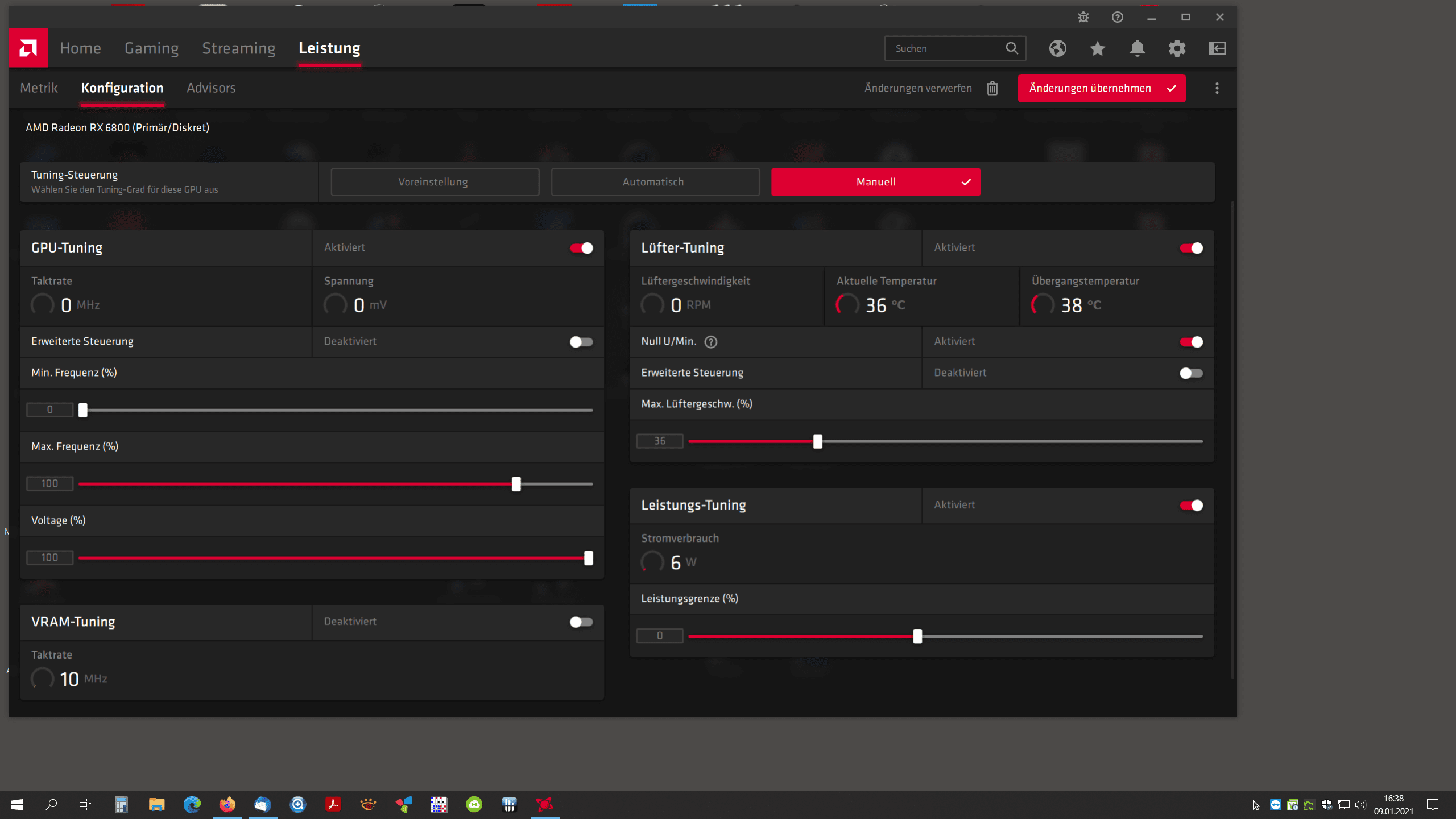This screenshot has width=1456, height=819.
Task: Click Leistungsgrenze slider handle
Action: pos(917,636)
